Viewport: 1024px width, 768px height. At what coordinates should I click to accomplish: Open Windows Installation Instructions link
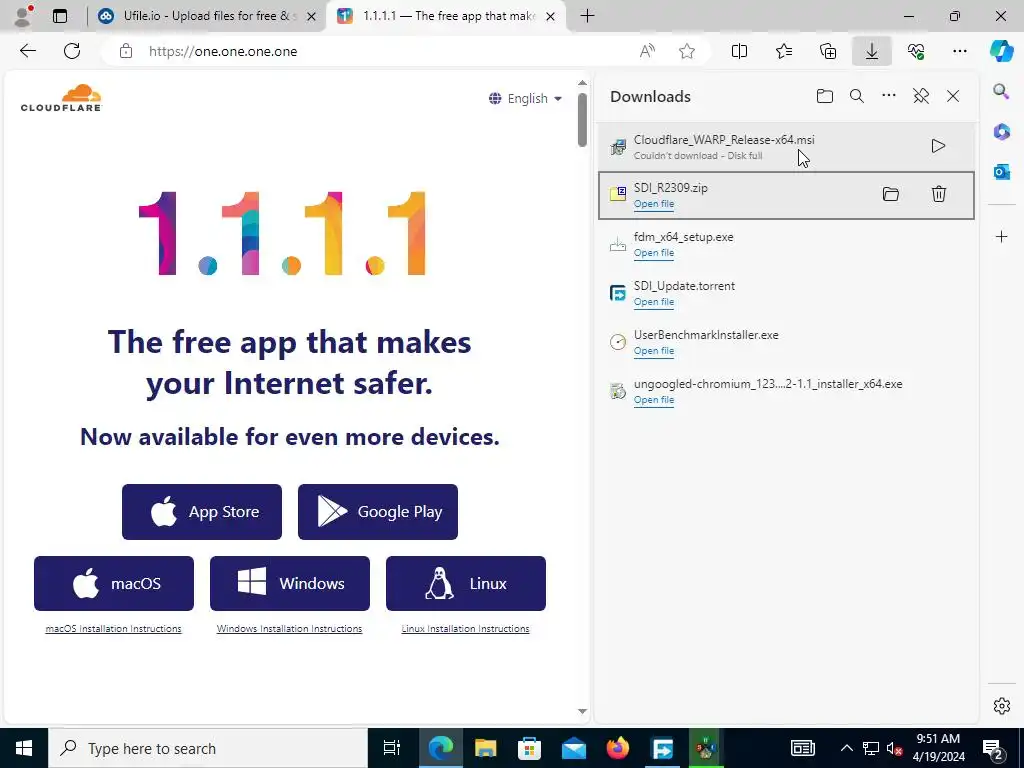(289, 629)
